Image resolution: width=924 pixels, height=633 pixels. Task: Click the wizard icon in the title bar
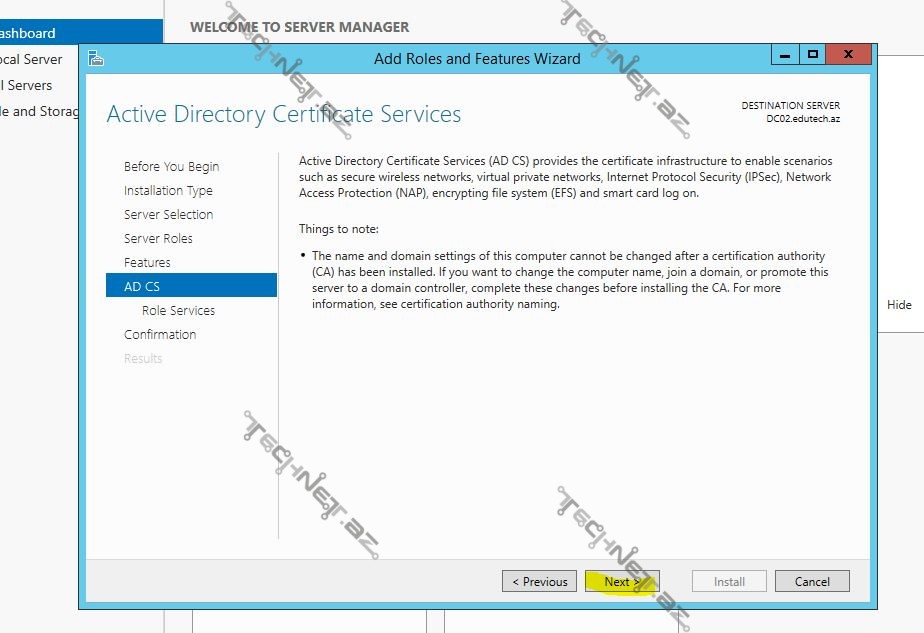point(96,58)
